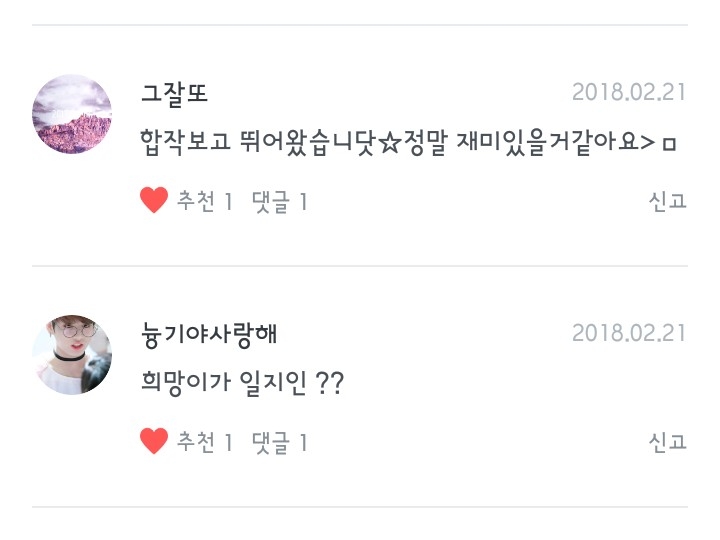Select the comment text 희망이가 일지인 ??

click(x=243, y=383)
